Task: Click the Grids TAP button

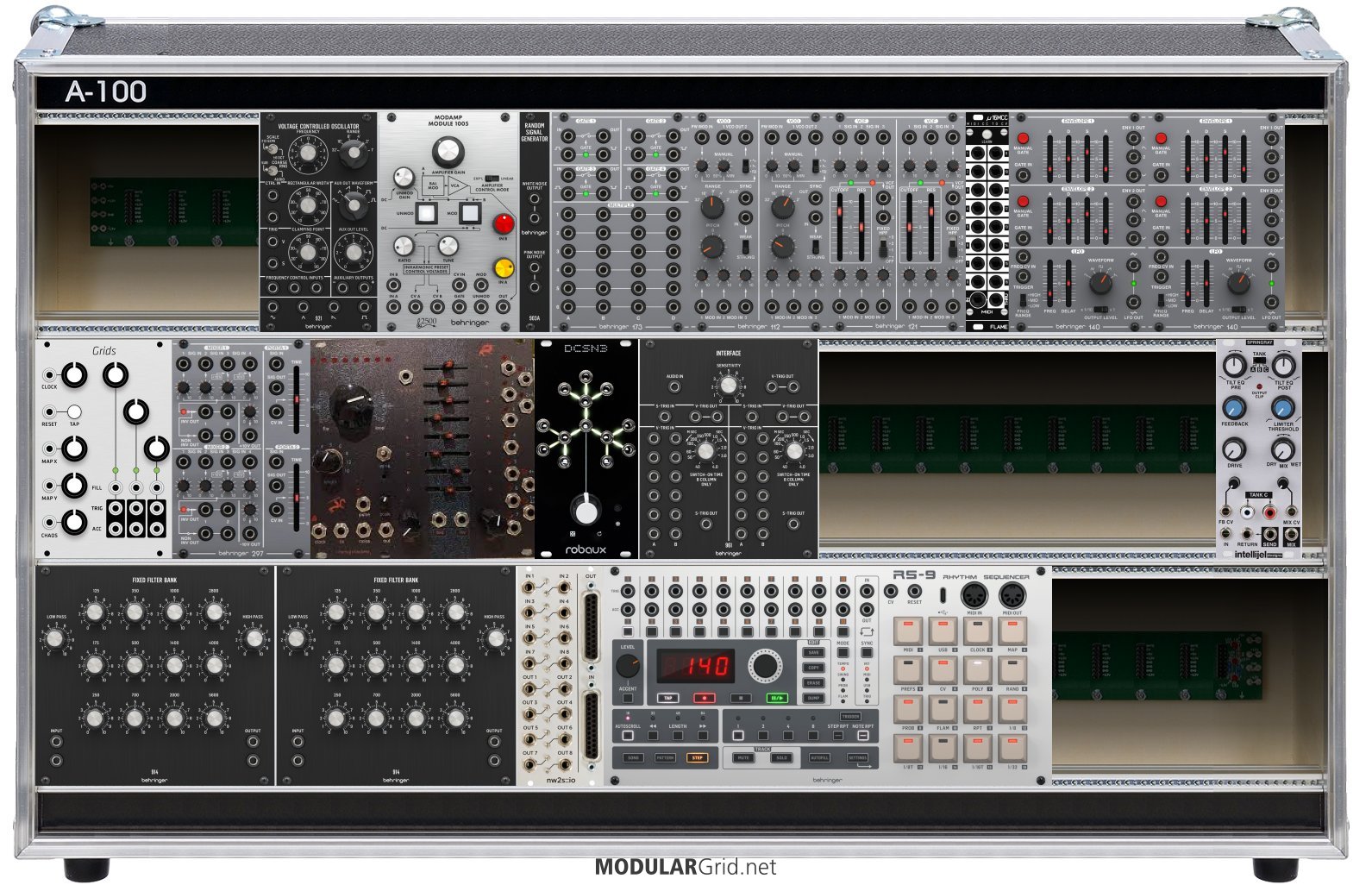Action: pos(74,411)
